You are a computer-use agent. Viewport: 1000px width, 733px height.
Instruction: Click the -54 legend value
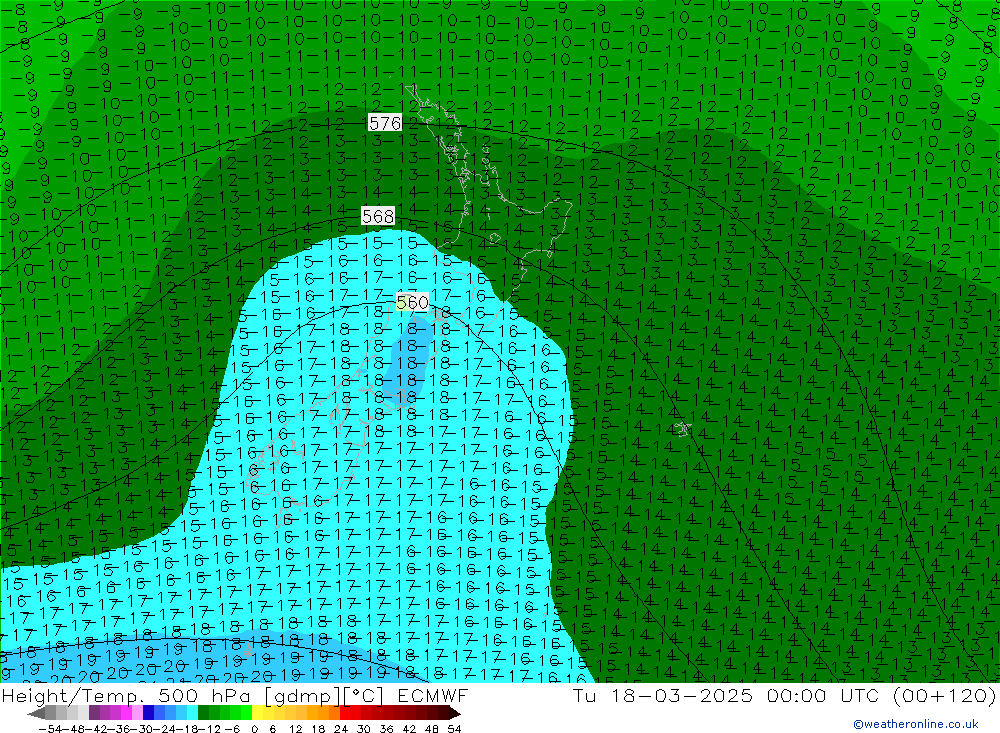click(51, 728)
